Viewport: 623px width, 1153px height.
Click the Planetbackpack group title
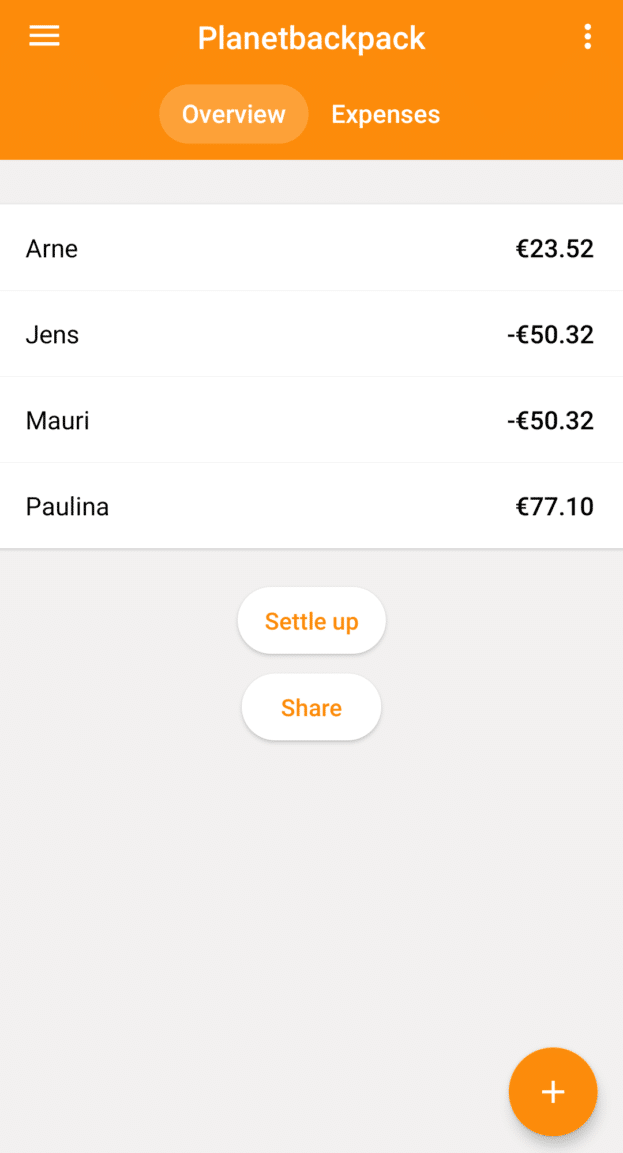pyautogui.click(x=311, y=38)
